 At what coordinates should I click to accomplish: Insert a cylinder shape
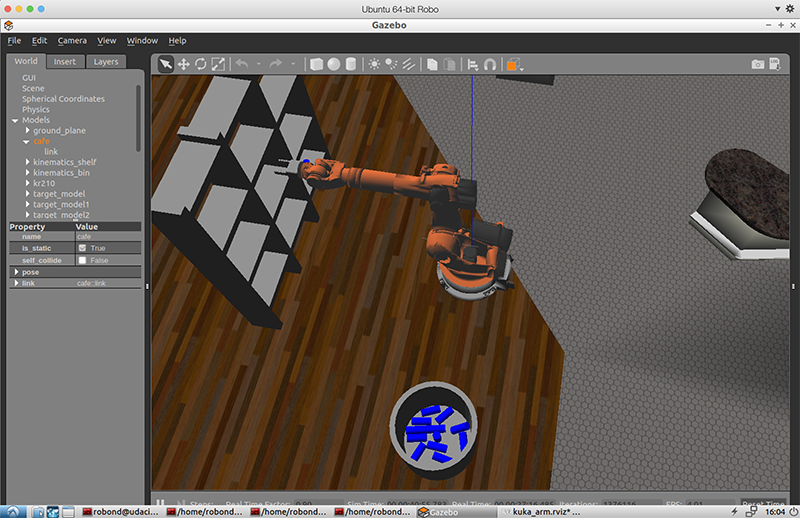[351, 64]
